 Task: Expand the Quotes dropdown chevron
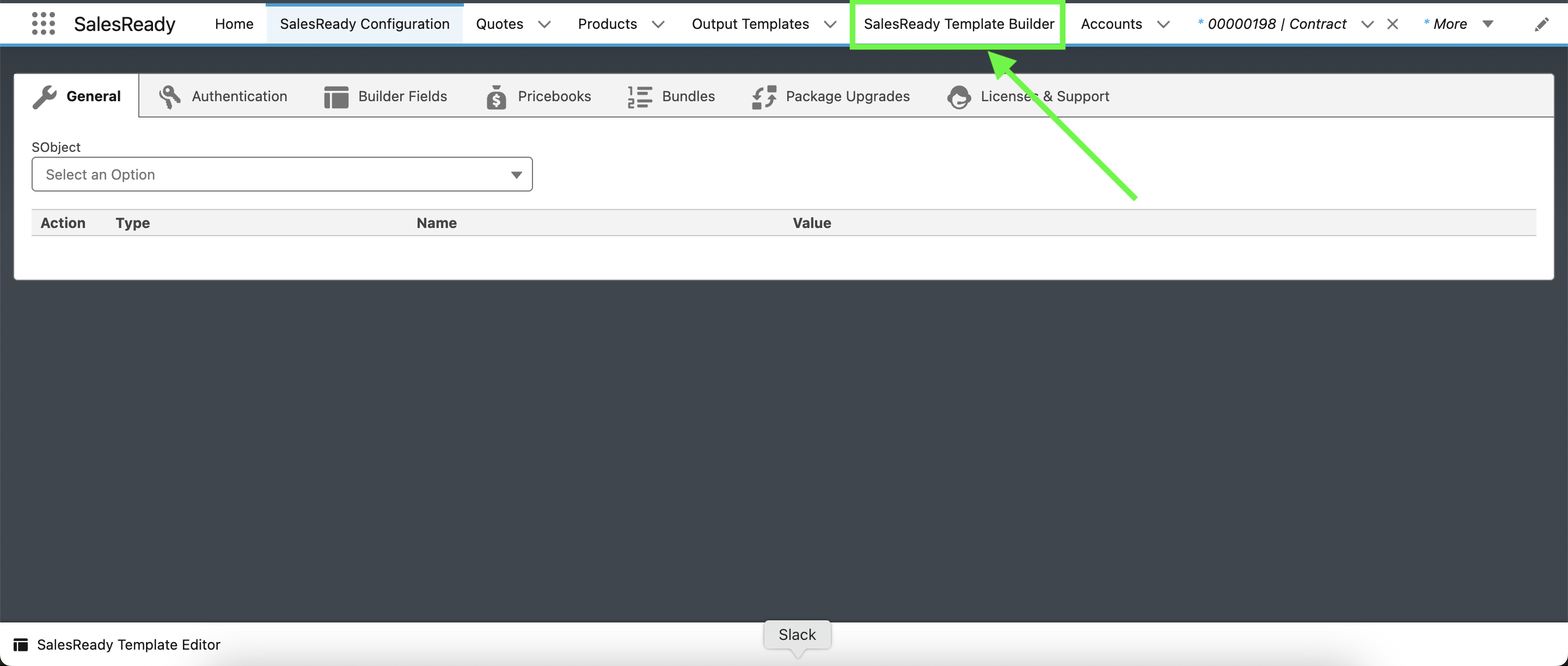pos(545,25)
